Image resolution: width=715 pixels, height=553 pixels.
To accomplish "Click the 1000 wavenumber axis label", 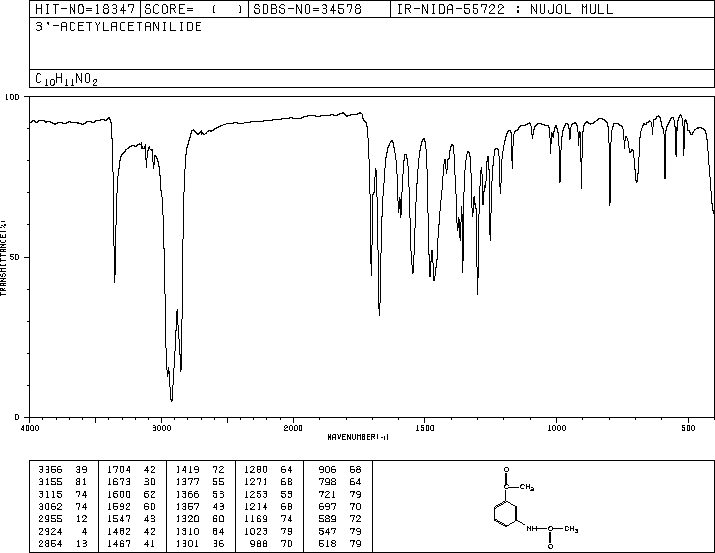I will coord(556,428).
